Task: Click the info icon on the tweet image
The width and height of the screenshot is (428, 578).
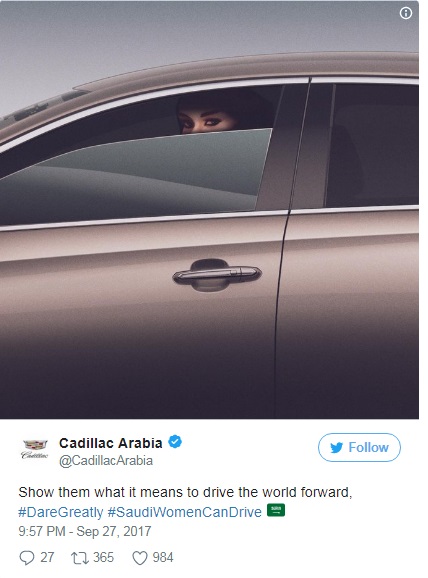Action: (406, 14)
